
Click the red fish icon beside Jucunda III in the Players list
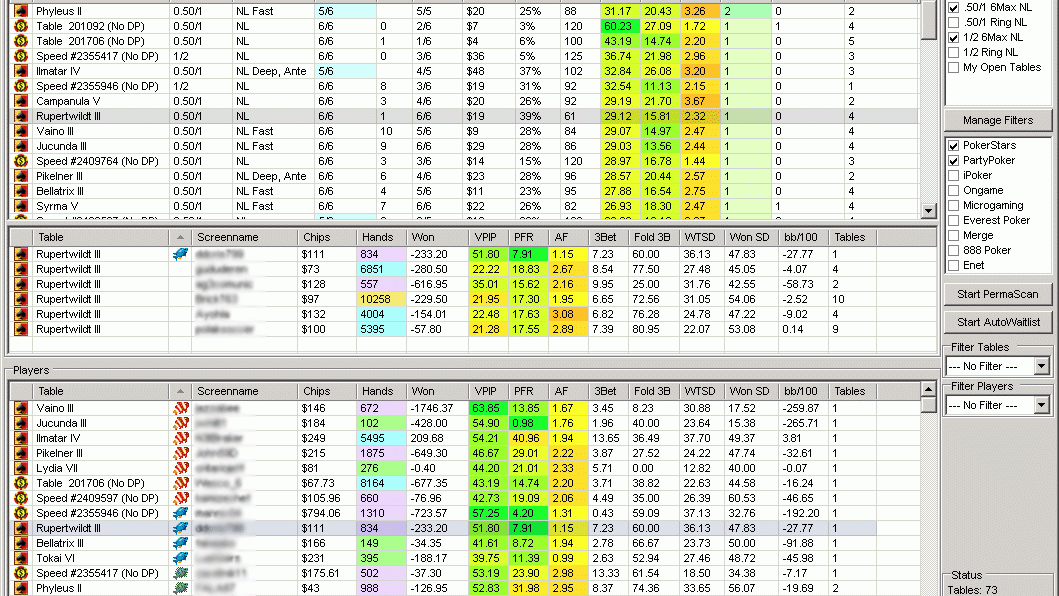click(180, 424)
